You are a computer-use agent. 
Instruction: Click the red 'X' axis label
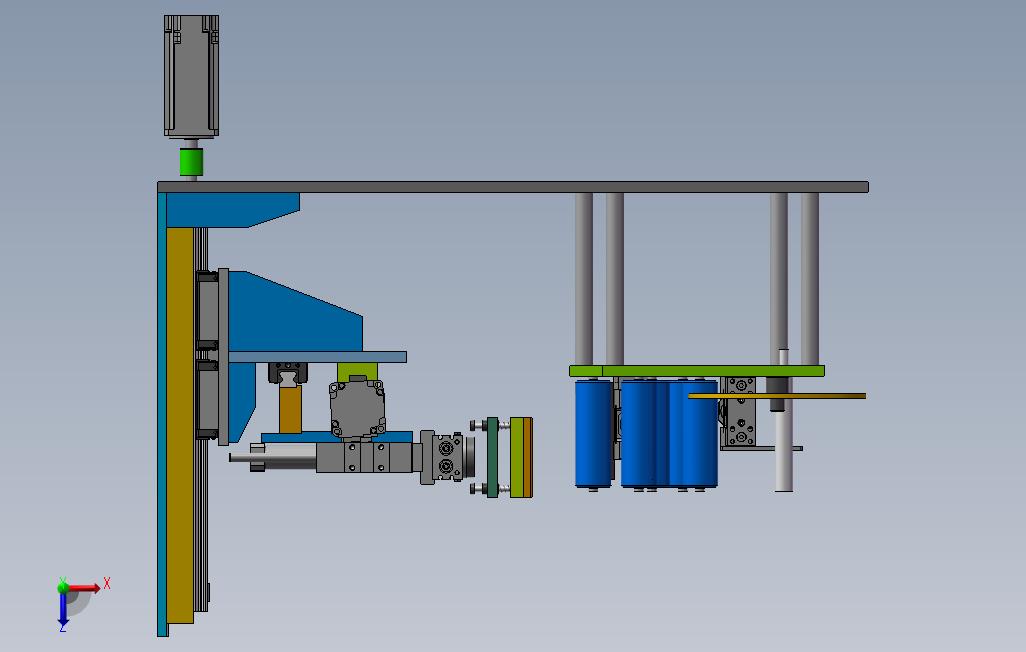pyautogui.click(x=107, y=583)
